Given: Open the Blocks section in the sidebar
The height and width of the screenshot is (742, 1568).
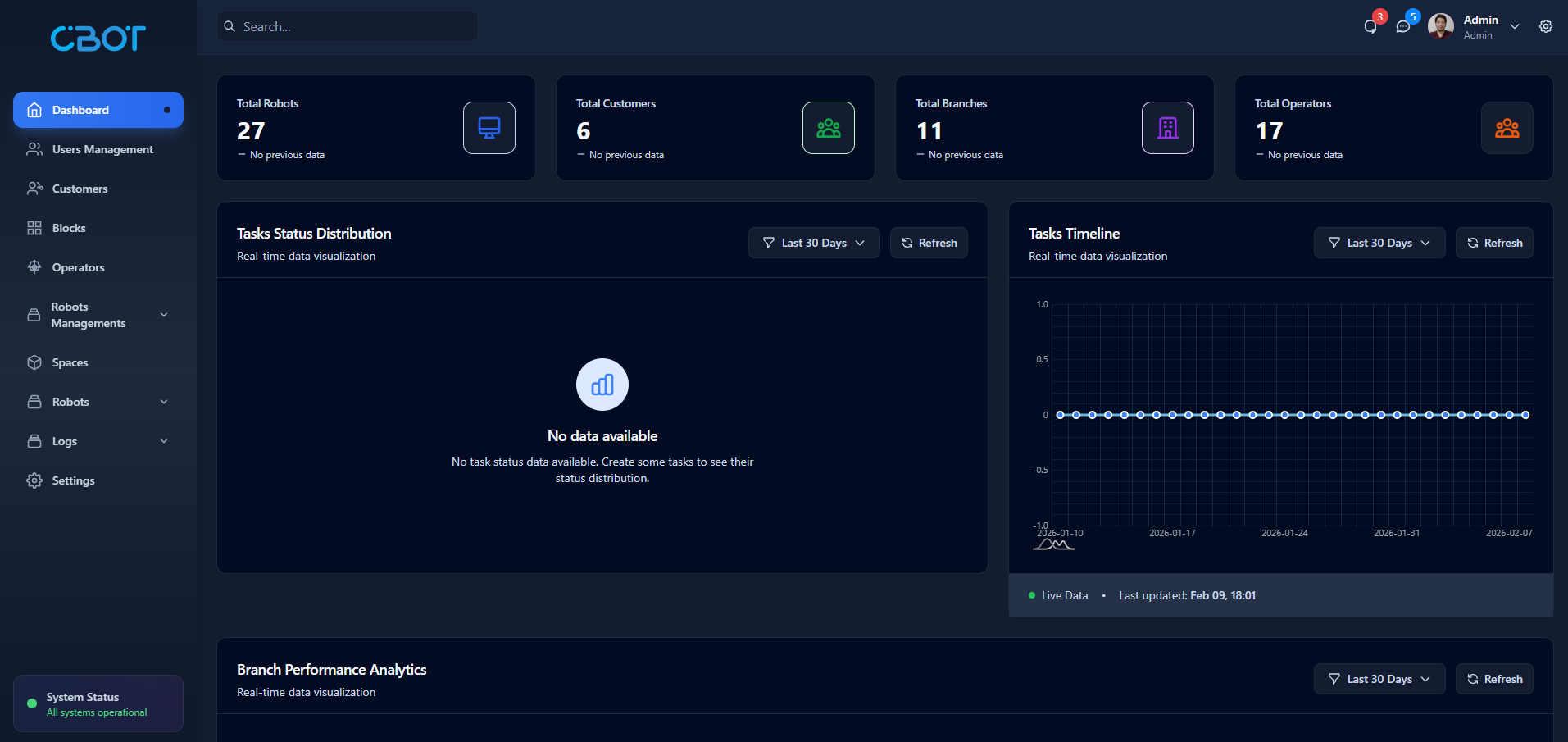Looking at the screenshot, I should 68,227.
